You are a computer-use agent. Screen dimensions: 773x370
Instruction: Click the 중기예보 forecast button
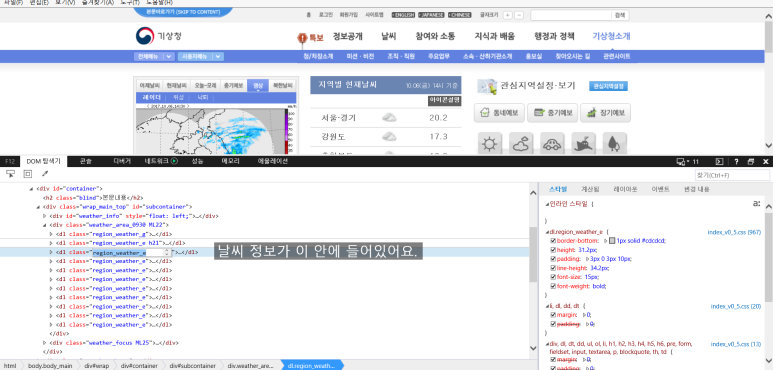pos(552,113)
